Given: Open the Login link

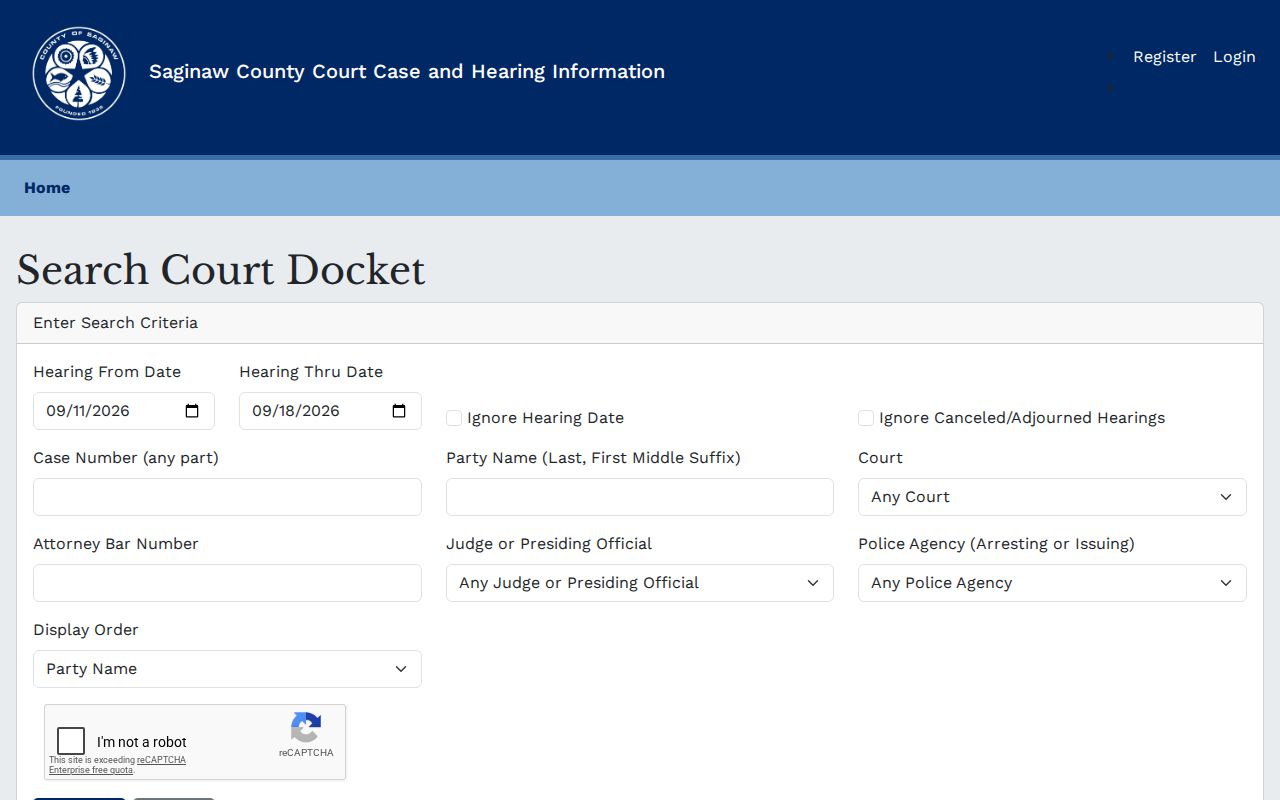Looking at the screenshot, I should [1234, 57].
